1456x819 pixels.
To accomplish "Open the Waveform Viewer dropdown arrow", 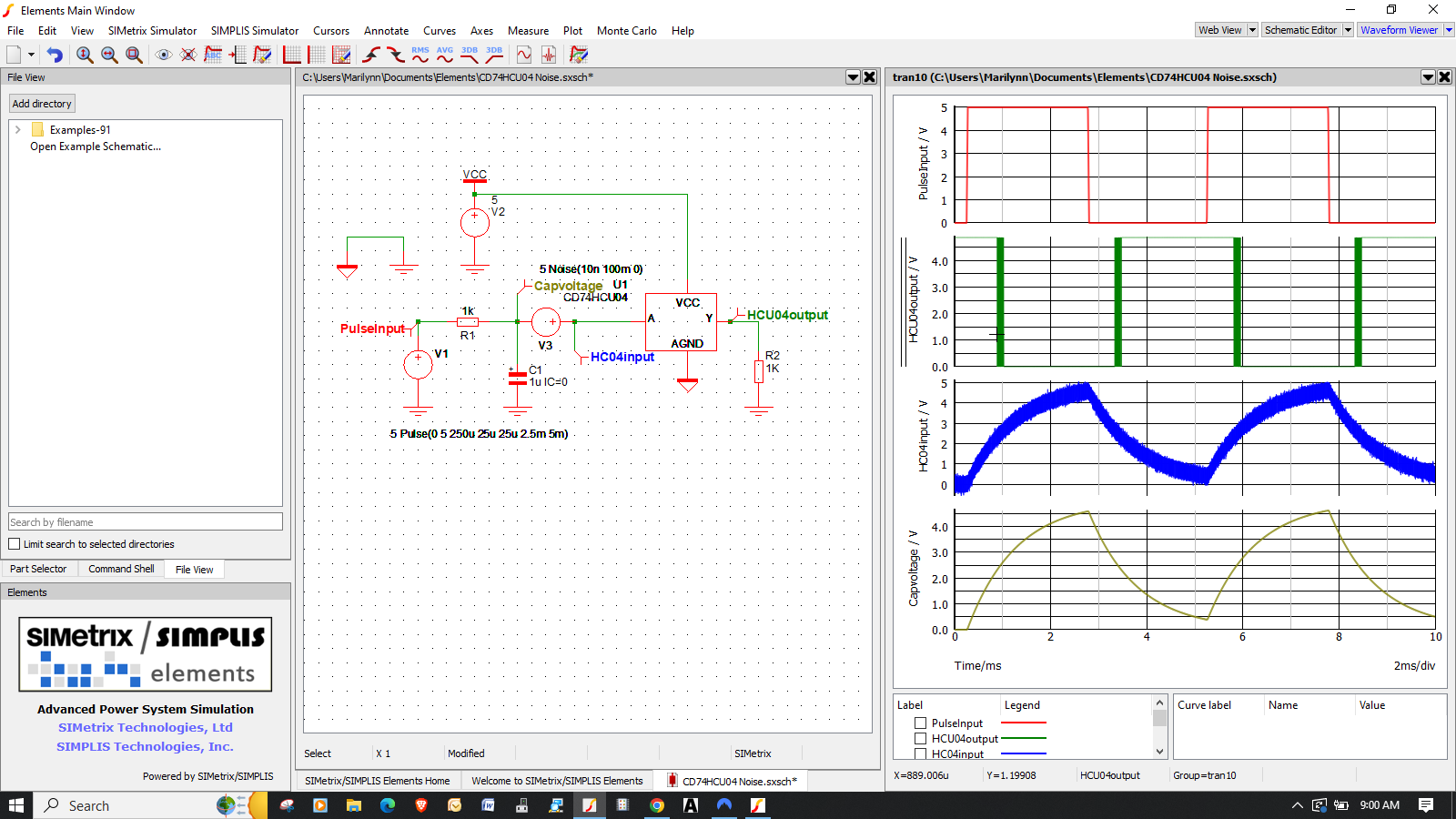I will click(1449, 30).
